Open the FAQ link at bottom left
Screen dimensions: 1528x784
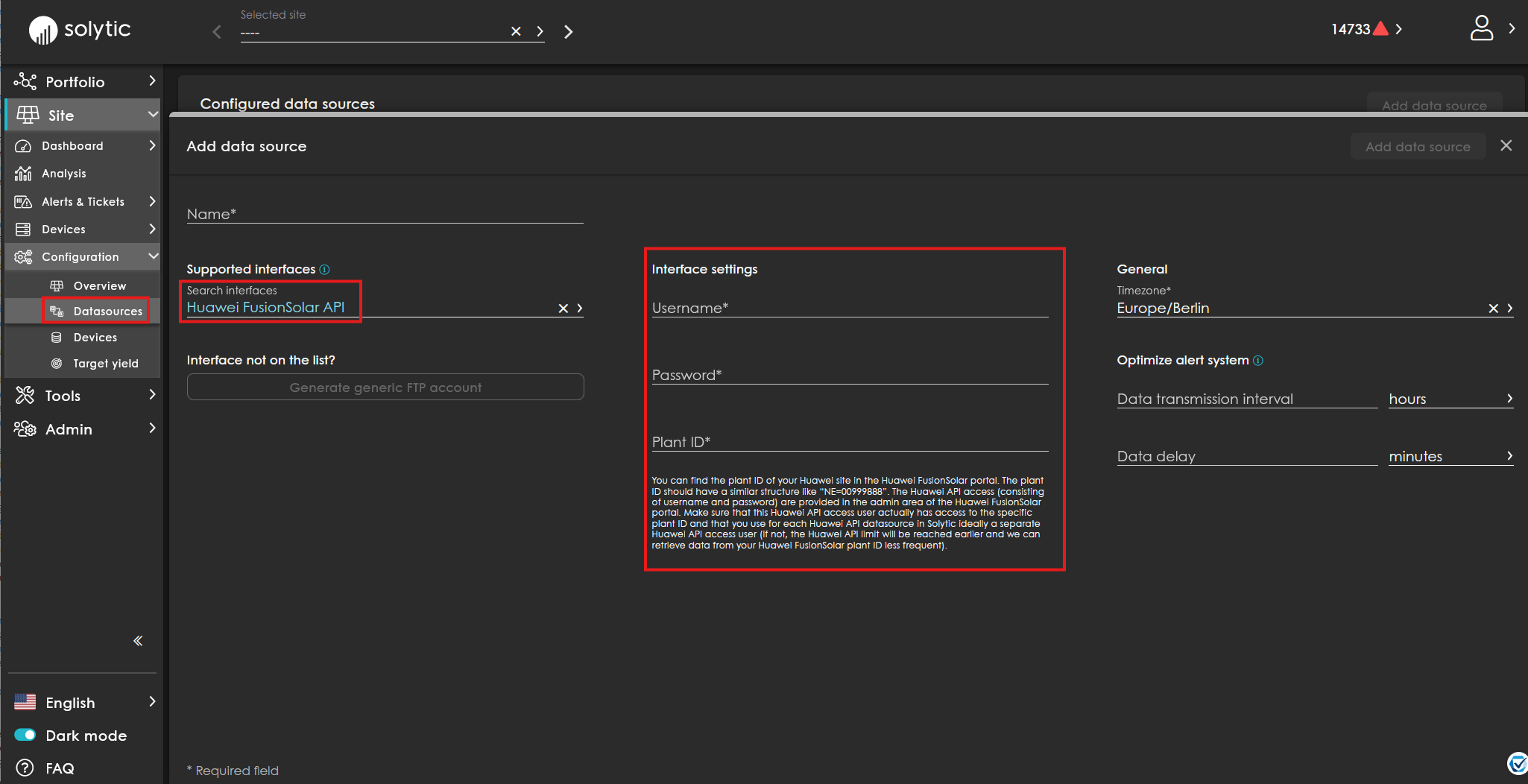point(60,768)
